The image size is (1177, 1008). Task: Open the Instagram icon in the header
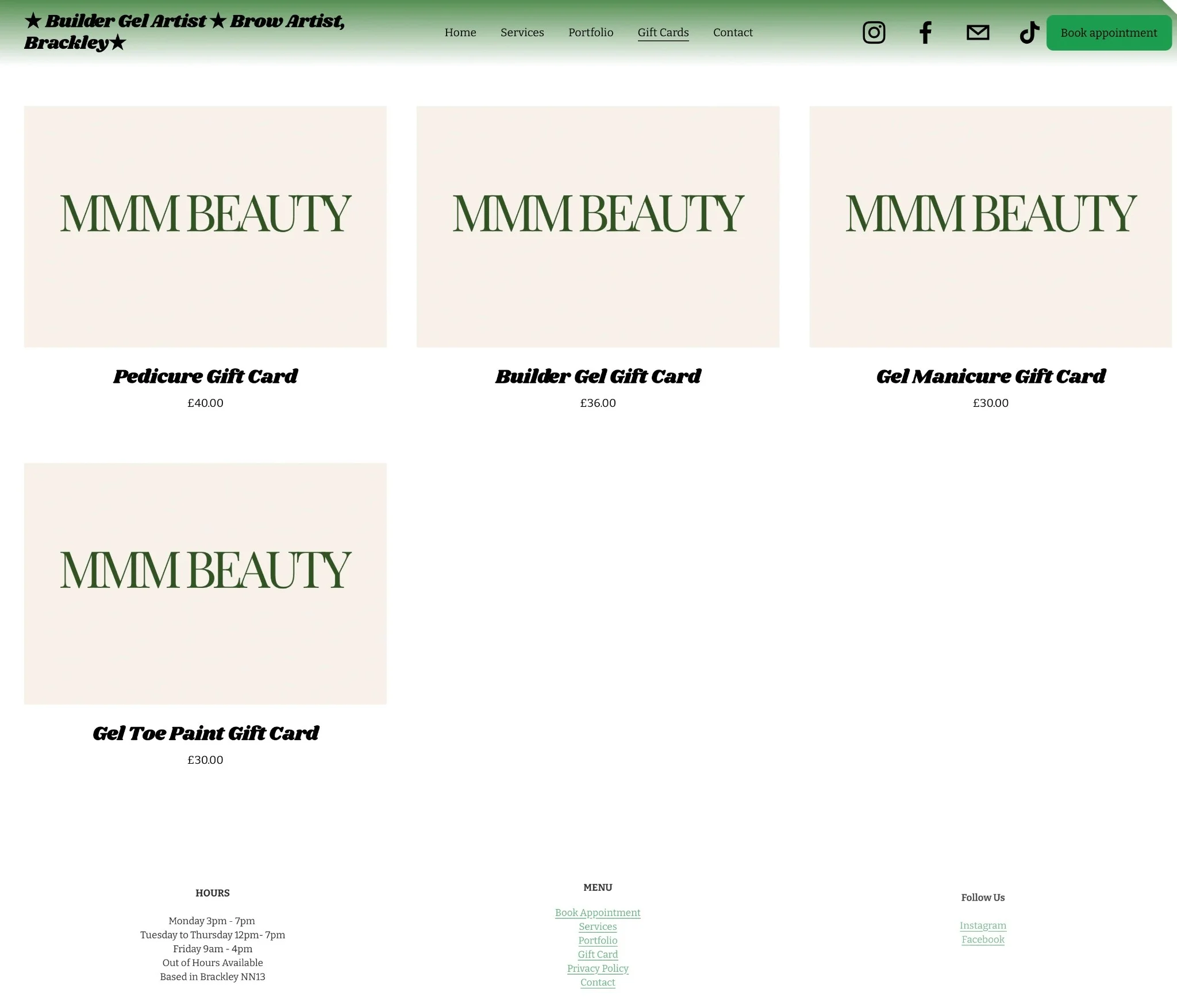874,33
